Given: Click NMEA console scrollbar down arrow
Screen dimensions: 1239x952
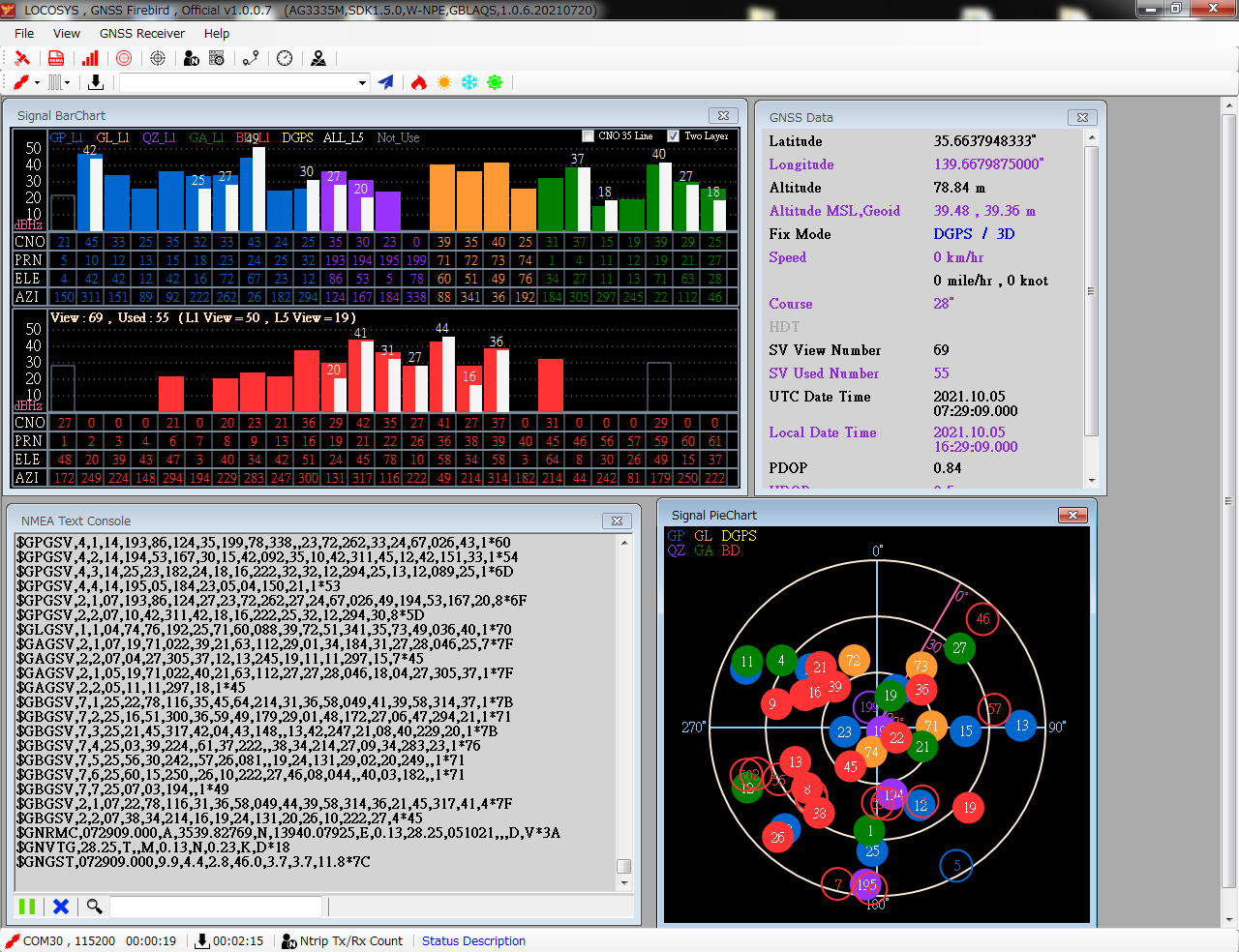Looking at the screenshot, I should tap(624, 882).
